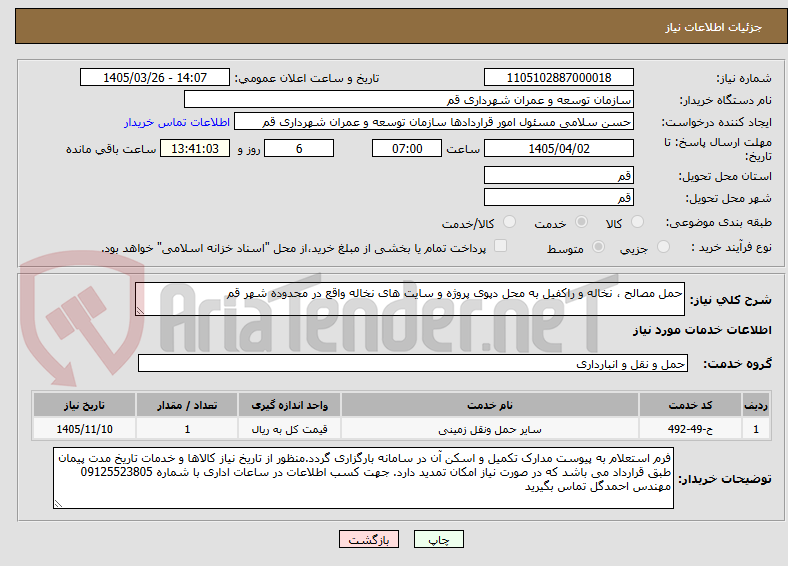
Task: Click the heading اطلاعات خدمات مورد نیاز
Action: (702, 330)
